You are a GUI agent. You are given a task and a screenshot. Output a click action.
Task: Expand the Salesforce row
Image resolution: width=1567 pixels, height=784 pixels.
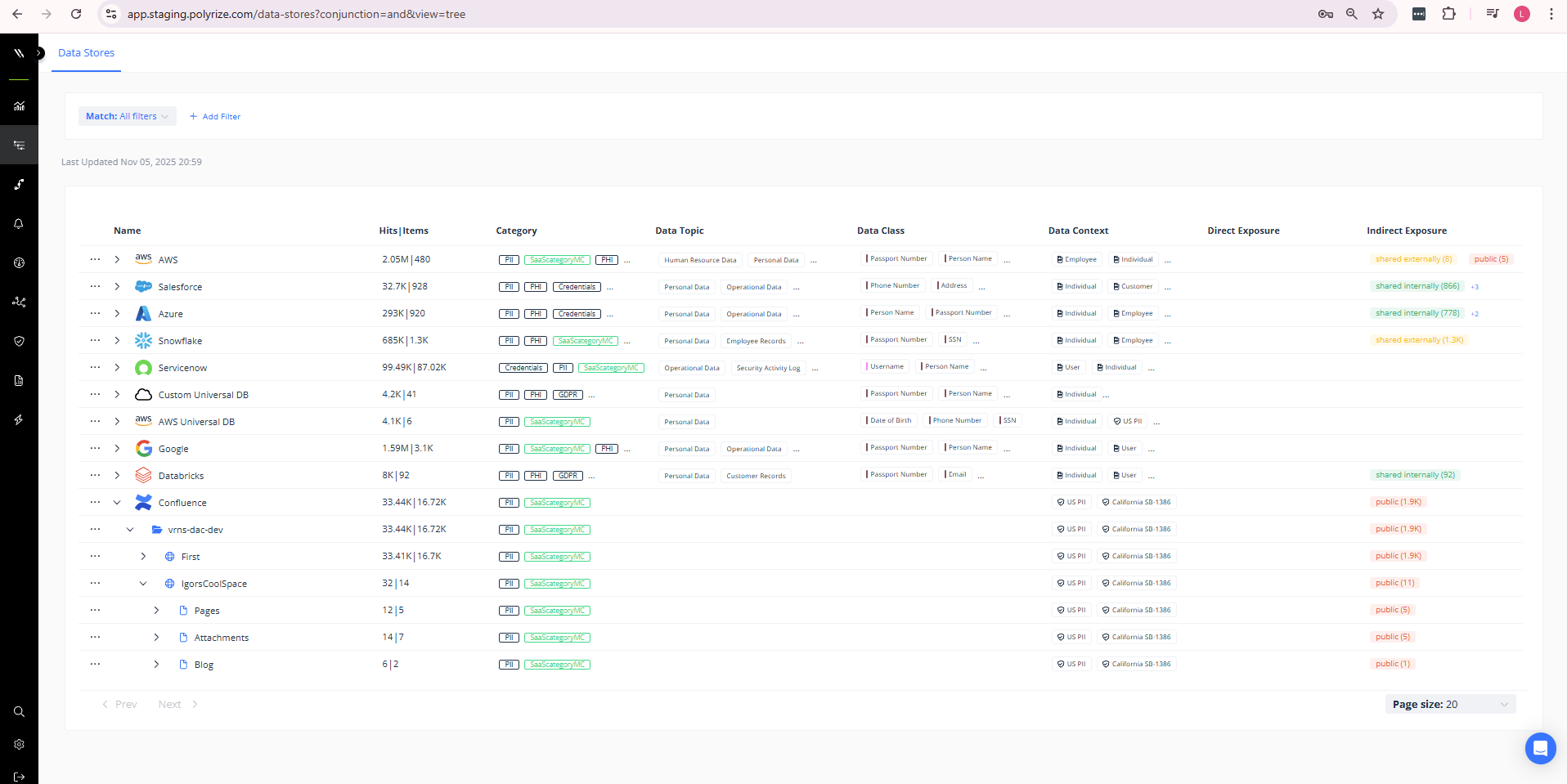[117, 287]
